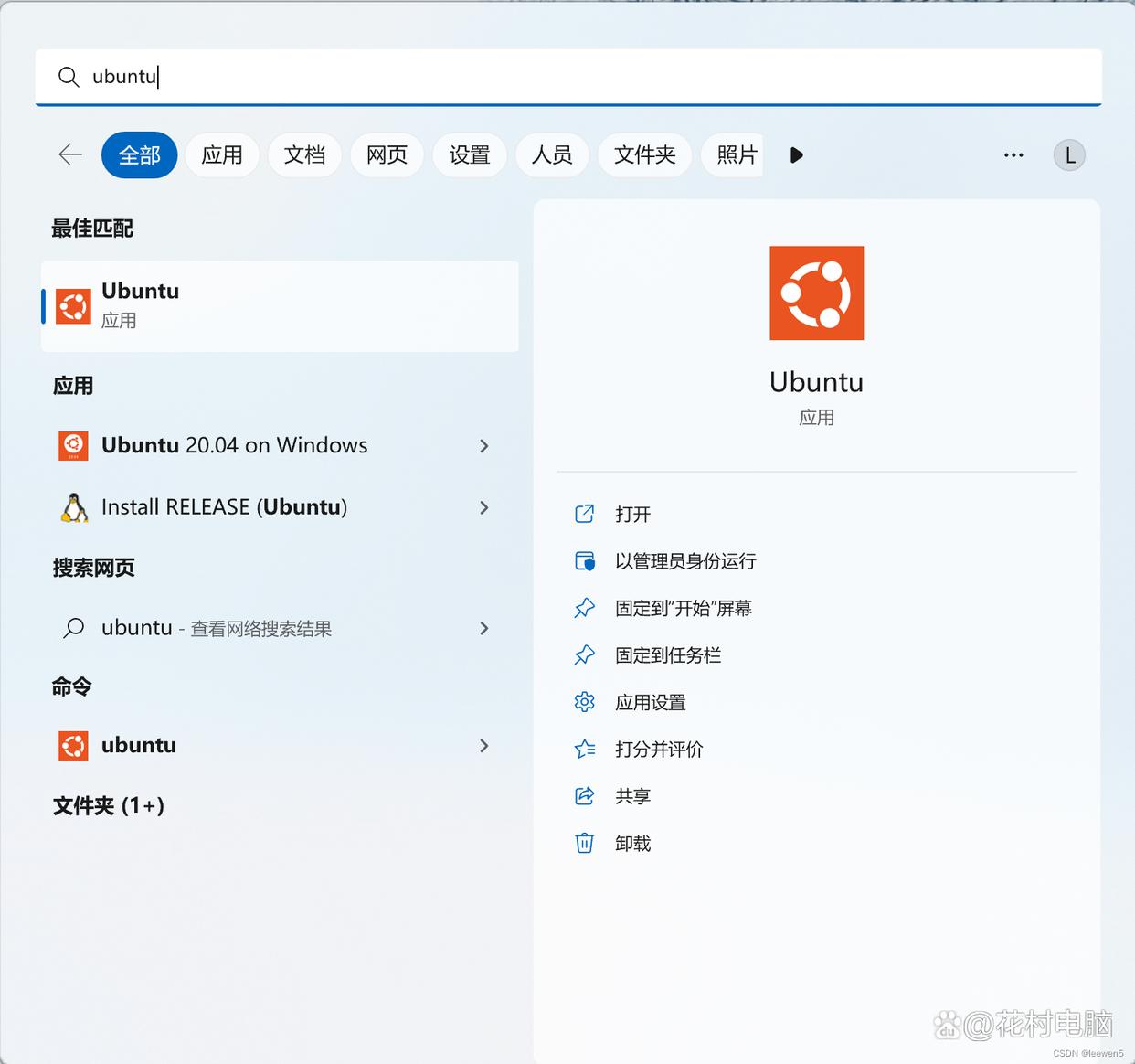
Task: Click the 共享 share icon
Action: pos(585,795)
